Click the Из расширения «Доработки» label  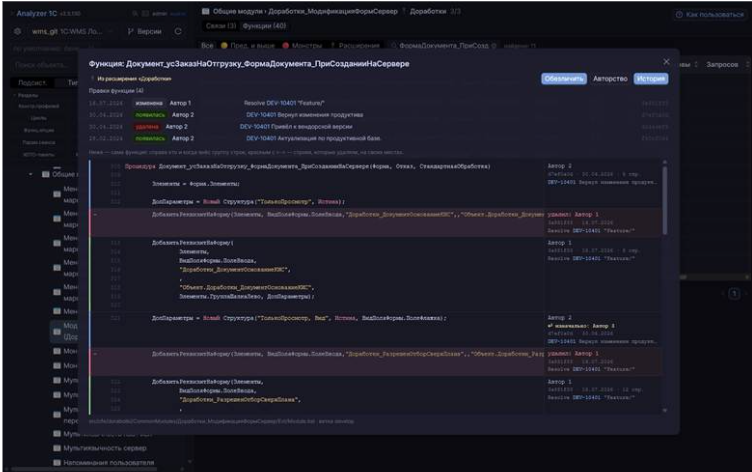[134, 78]
